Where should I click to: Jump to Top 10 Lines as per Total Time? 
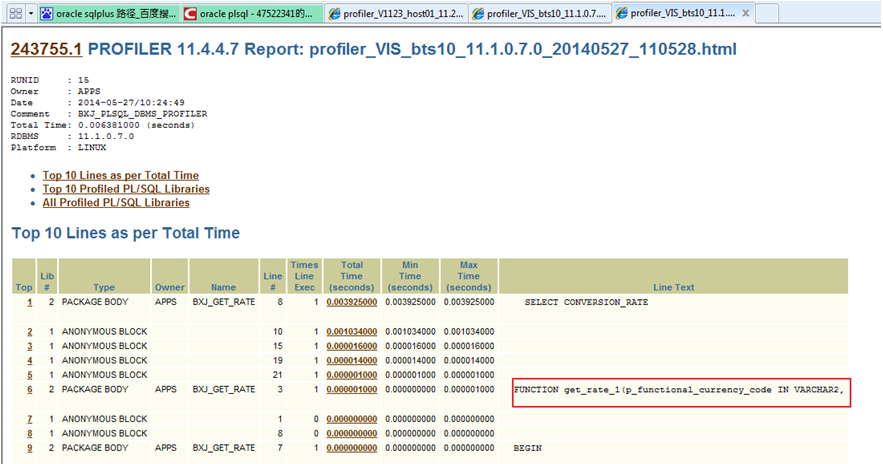(121, 176)
